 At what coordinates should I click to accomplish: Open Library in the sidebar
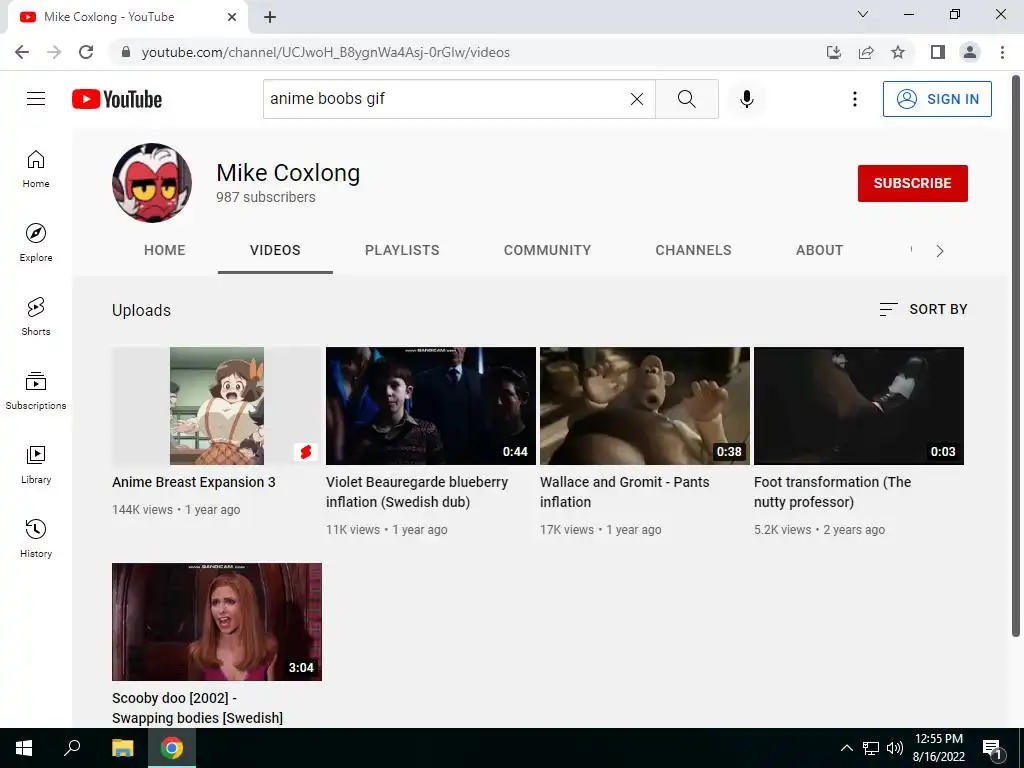(36, 464)
